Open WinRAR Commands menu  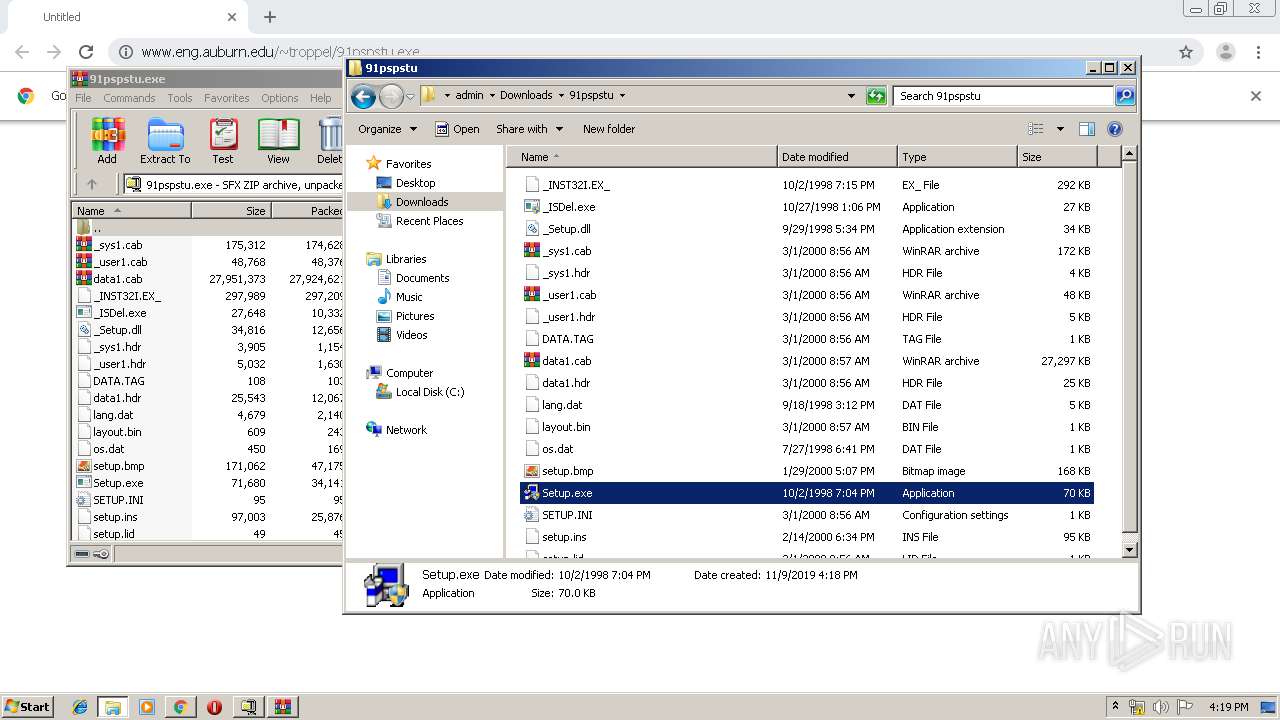coord(129,98)
